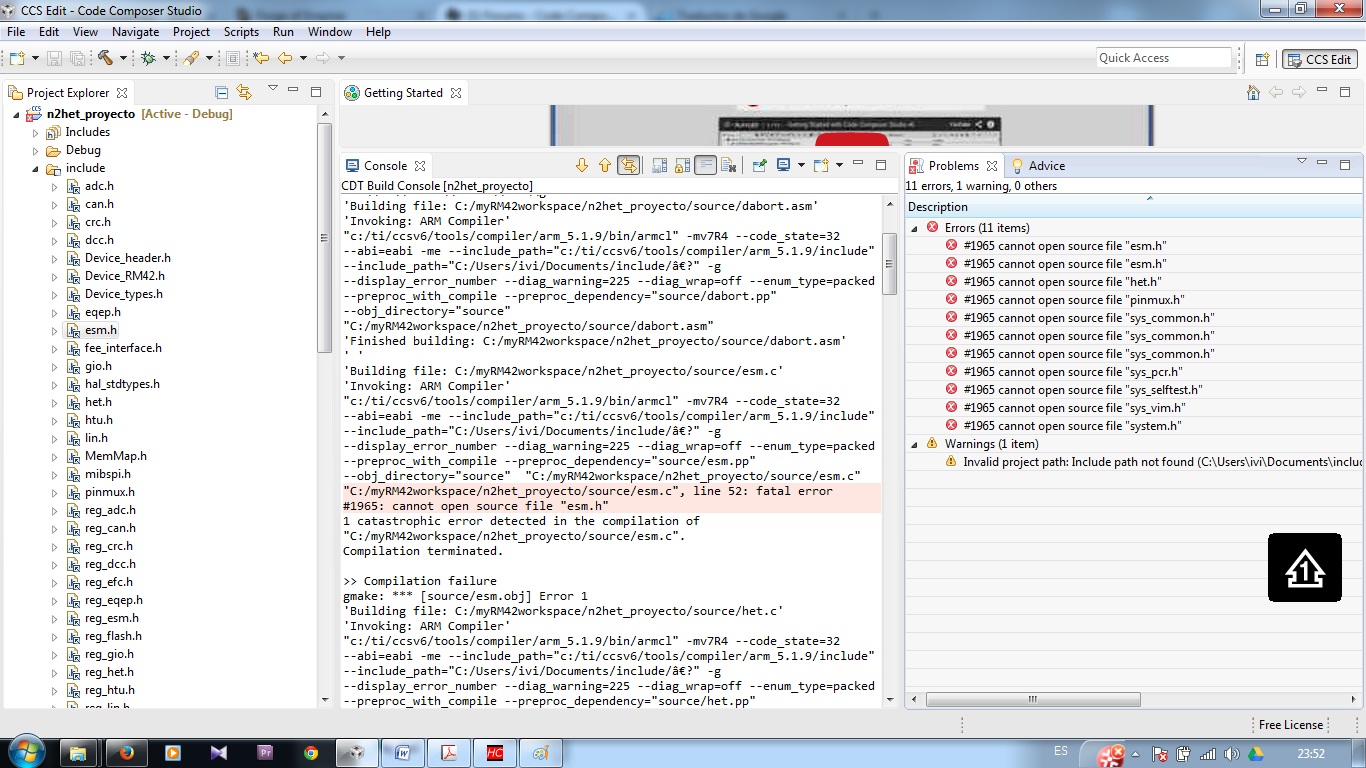Expand the Debug folder node

click(36, 150)
